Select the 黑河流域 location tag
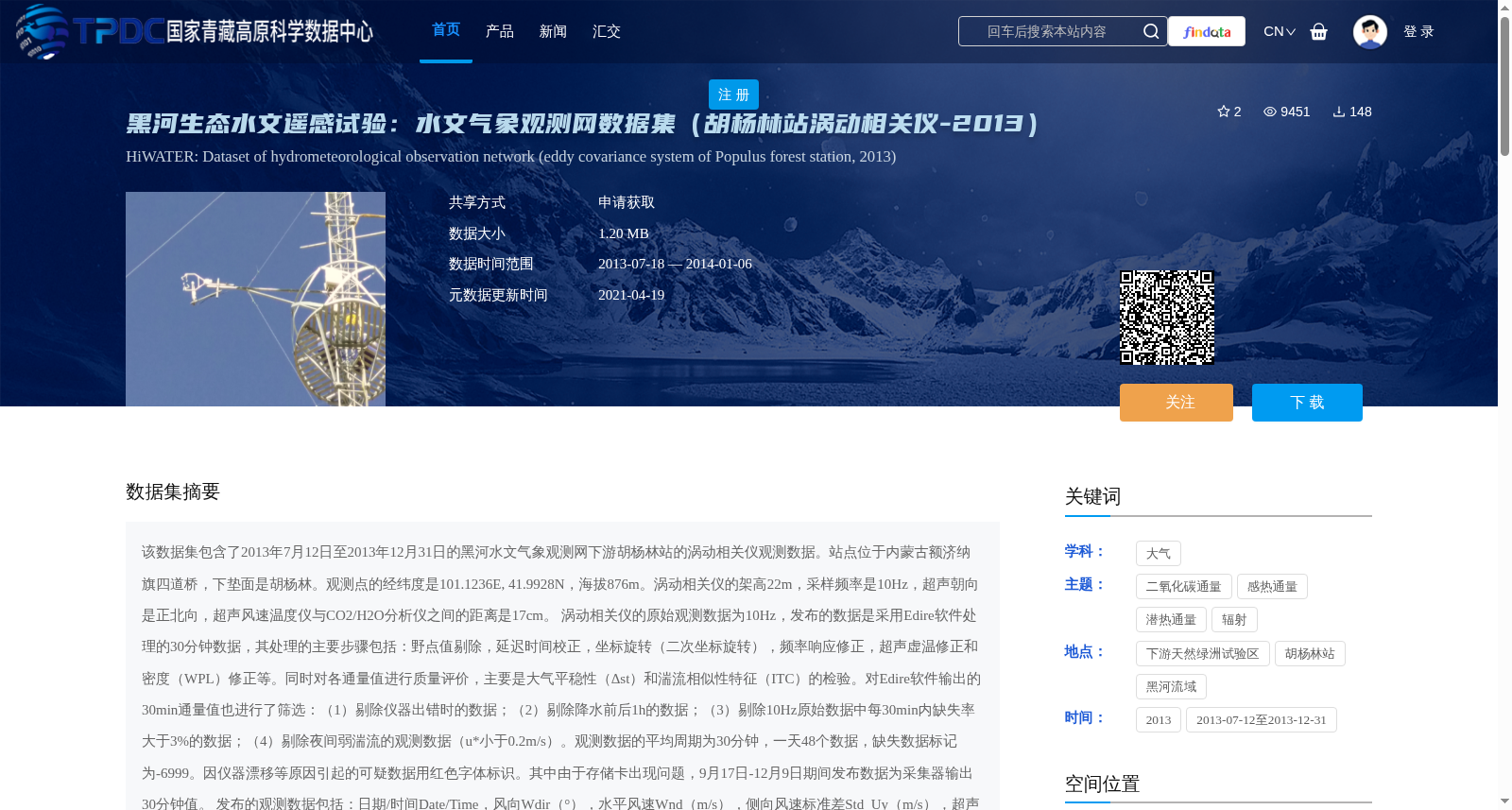This screenshot has width=1512, height=810. pos(1171,687)
